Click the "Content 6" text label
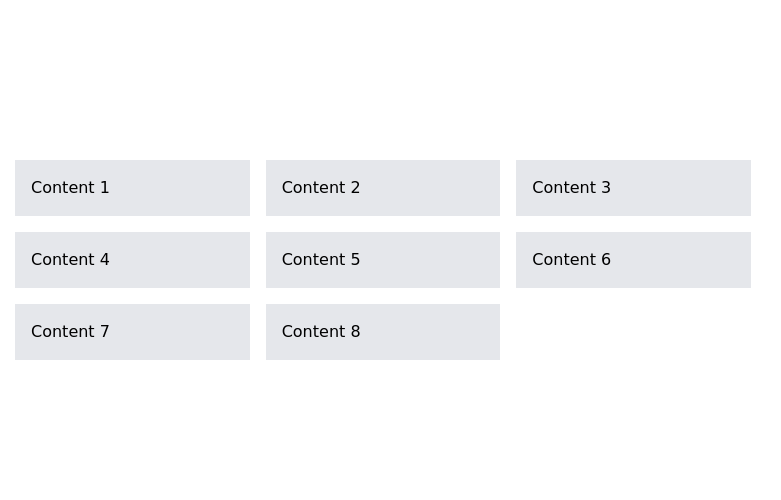Image resolution: width=781 pixels, height=500 pixels. coord(571,260)
